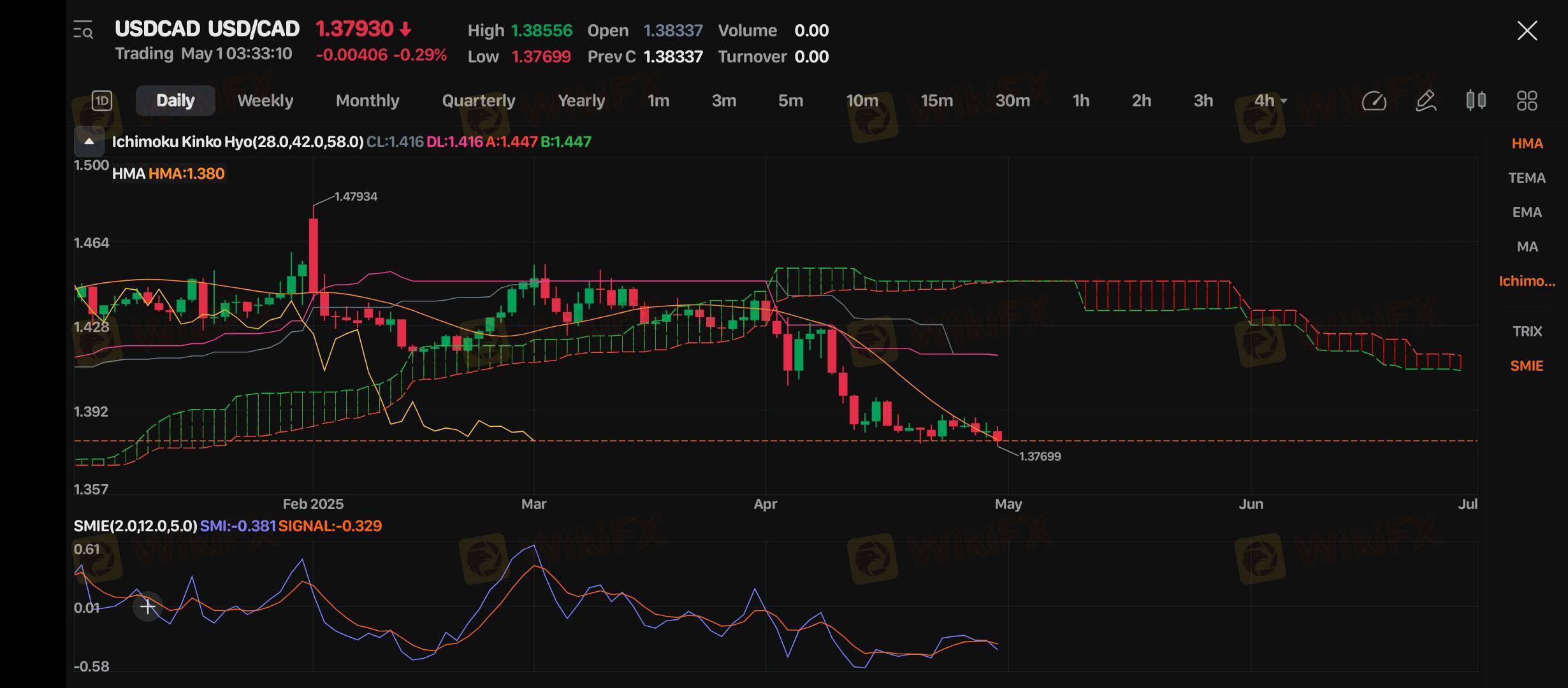This screenshot has height=688, width=1568.
Task: Select the EMA indicator option
Action: pos(1527,212)
